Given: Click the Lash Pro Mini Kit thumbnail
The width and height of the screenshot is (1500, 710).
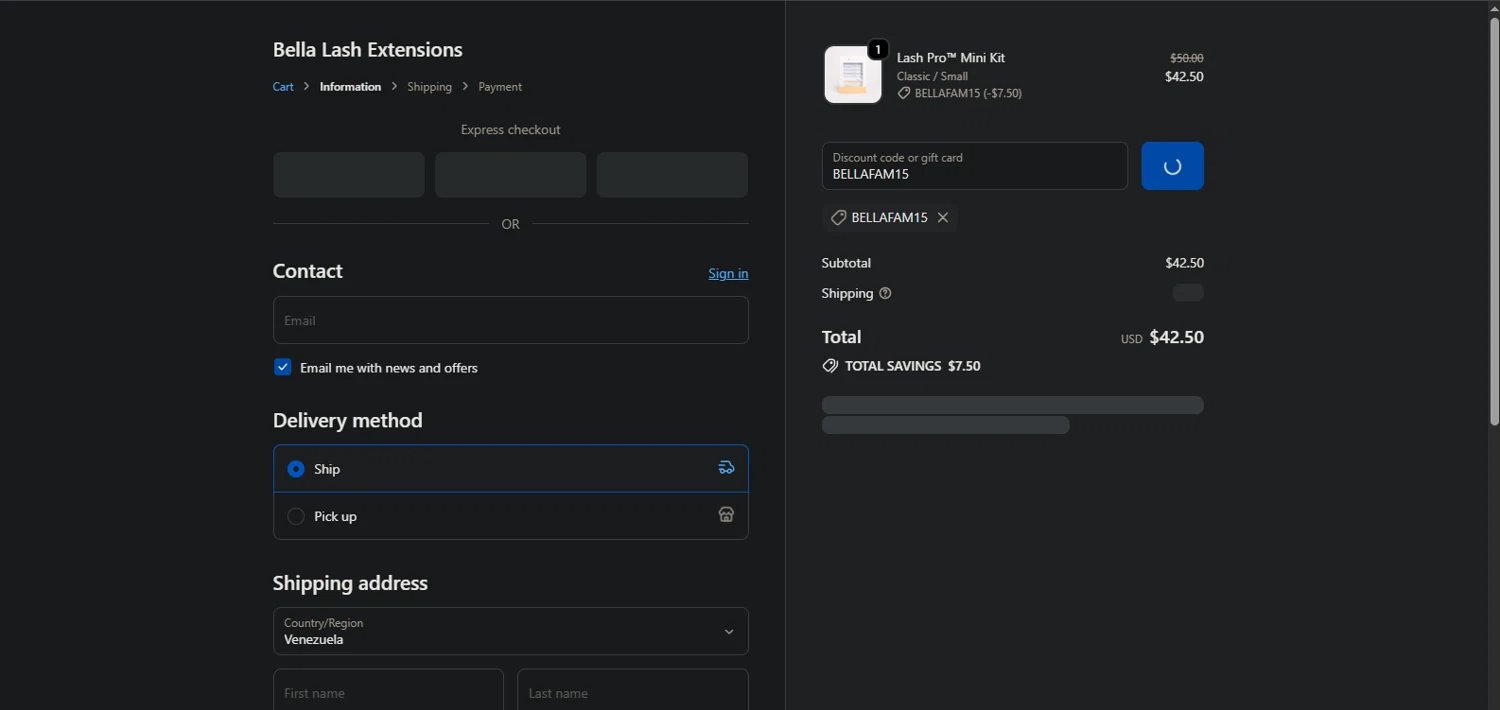Looking at the screenshot, I should click(x=853, y=75).
